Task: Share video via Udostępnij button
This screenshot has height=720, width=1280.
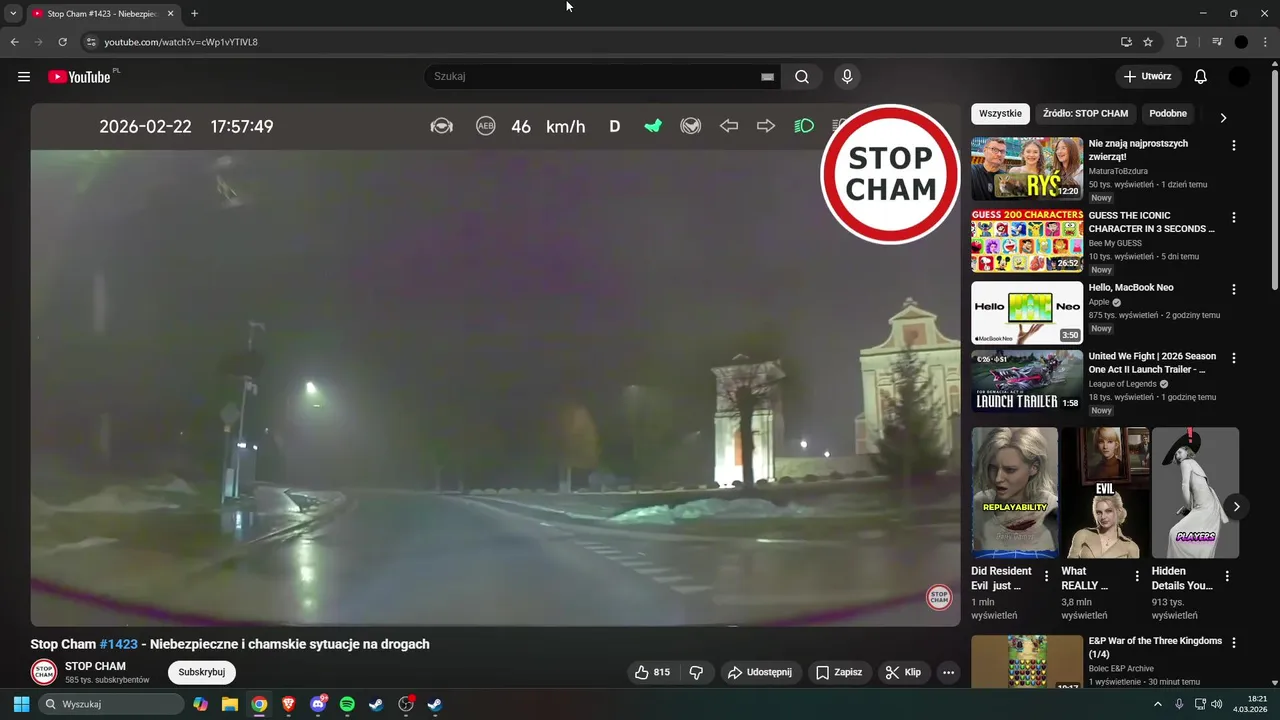Action: click(x=759, y=672)
